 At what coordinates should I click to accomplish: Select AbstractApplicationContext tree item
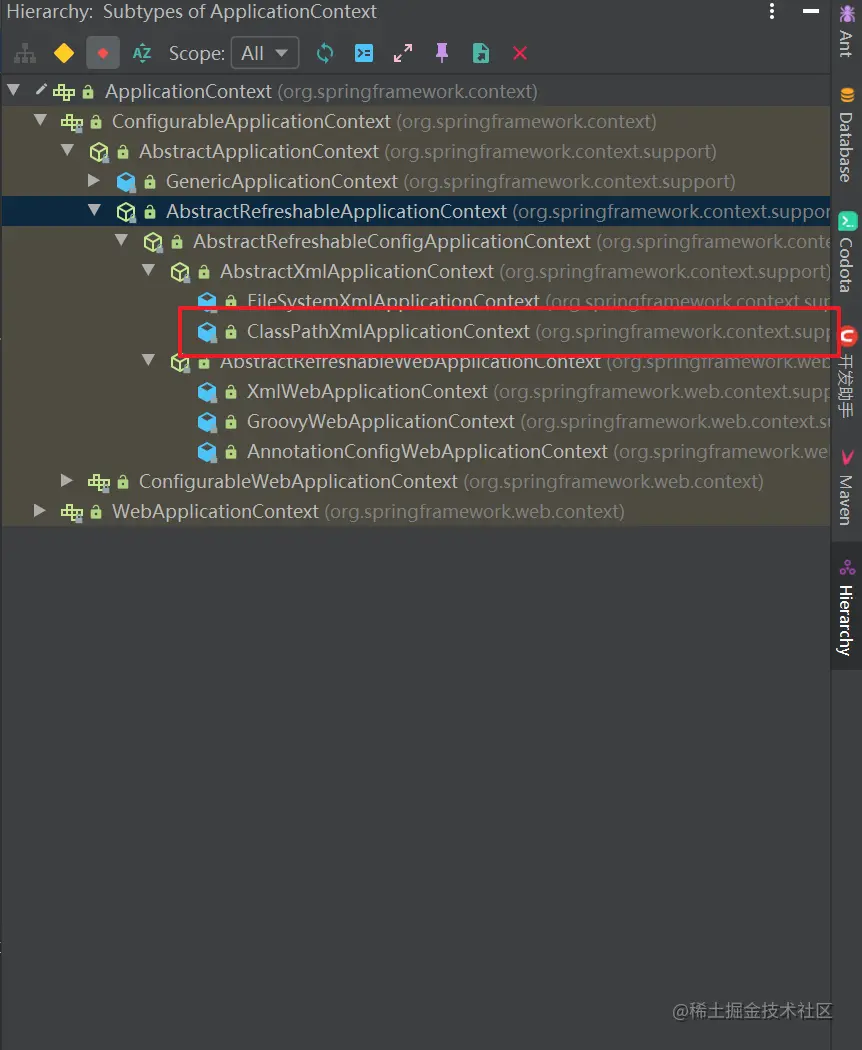pos(415,151)
